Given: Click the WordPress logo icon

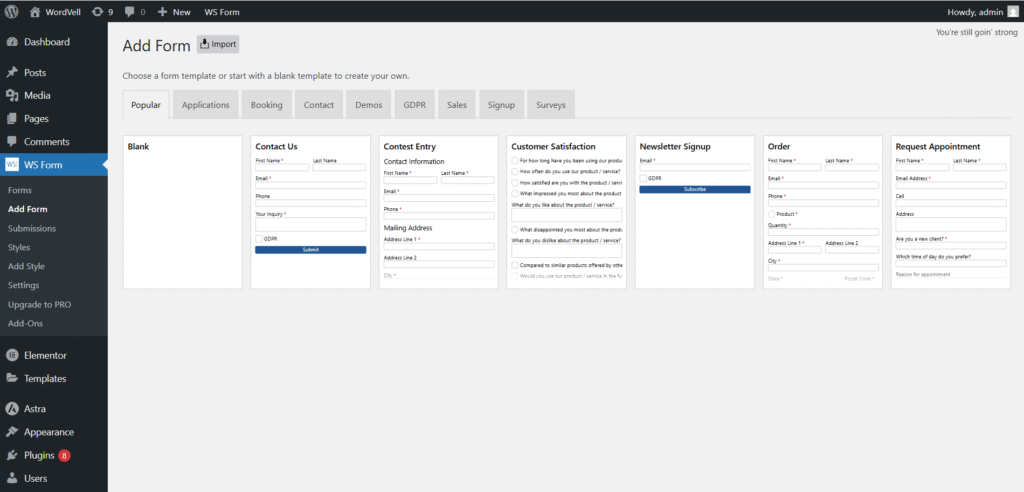Looking at the screenshot, I should (12, 12).
